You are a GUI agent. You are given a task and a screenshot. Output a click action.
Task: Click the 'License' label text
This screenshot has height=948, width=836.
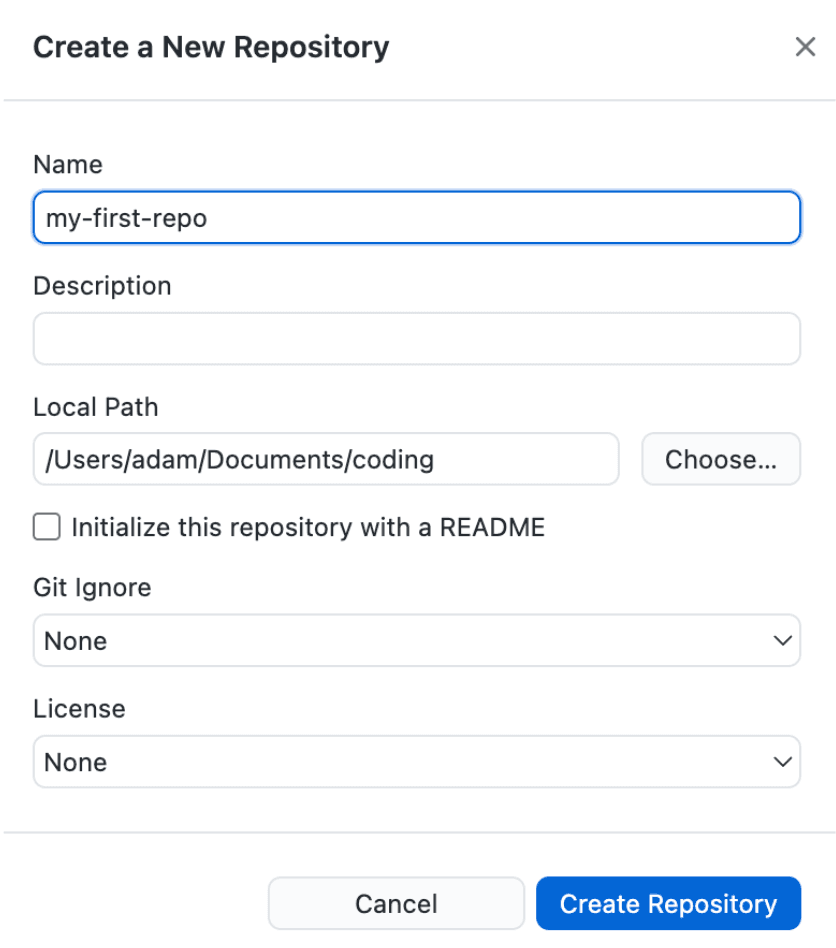pos(79,709)
